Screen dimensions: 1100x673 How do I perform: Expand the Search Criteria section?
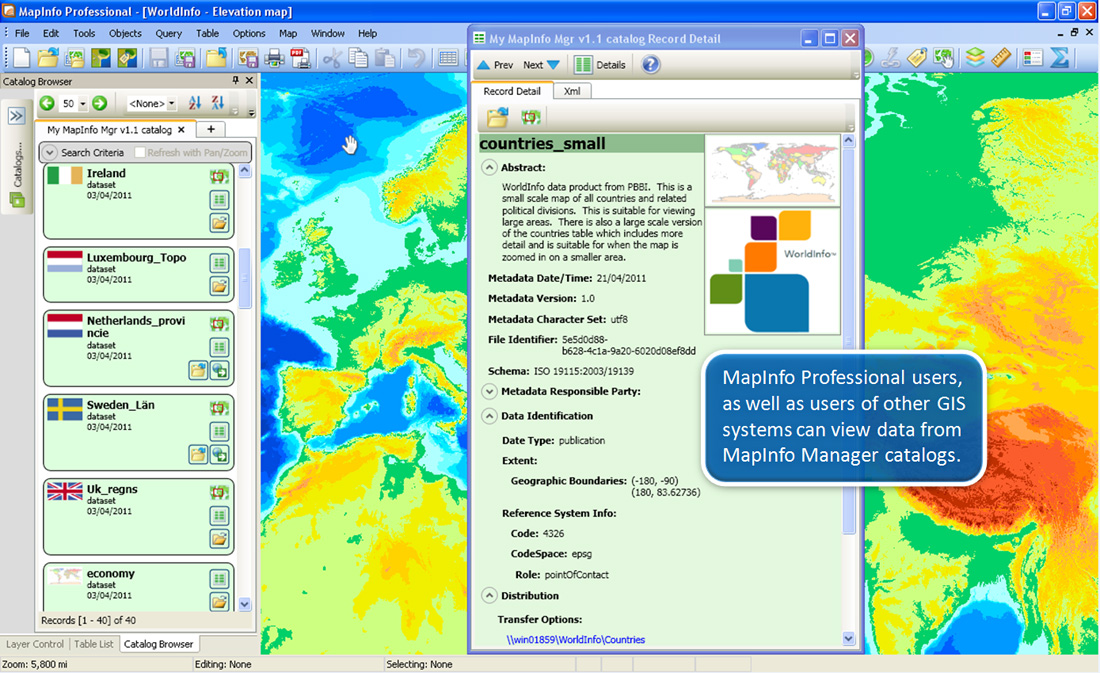(x=50, y=152)
